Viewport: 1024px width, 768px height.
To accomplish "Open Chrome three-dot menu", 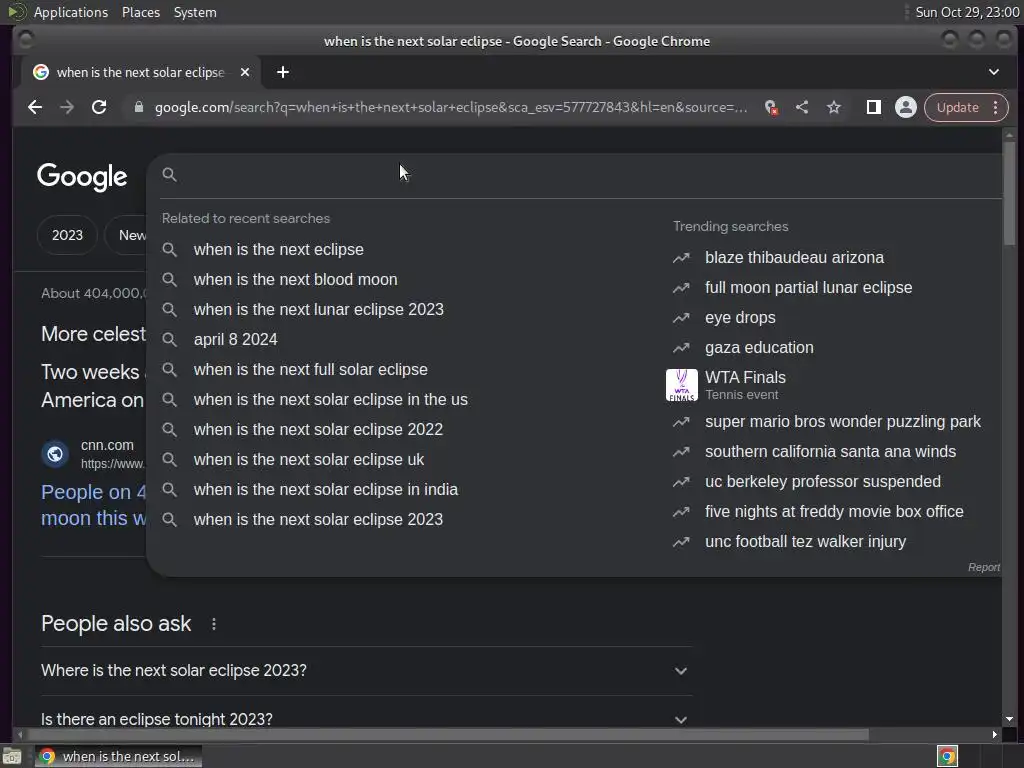I will [996, 107].
